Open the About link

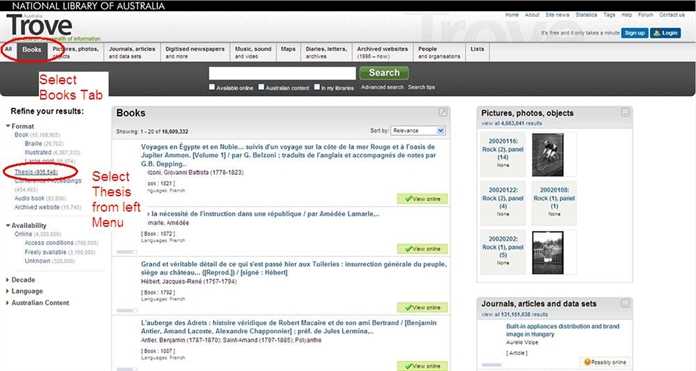coord(532,15)
